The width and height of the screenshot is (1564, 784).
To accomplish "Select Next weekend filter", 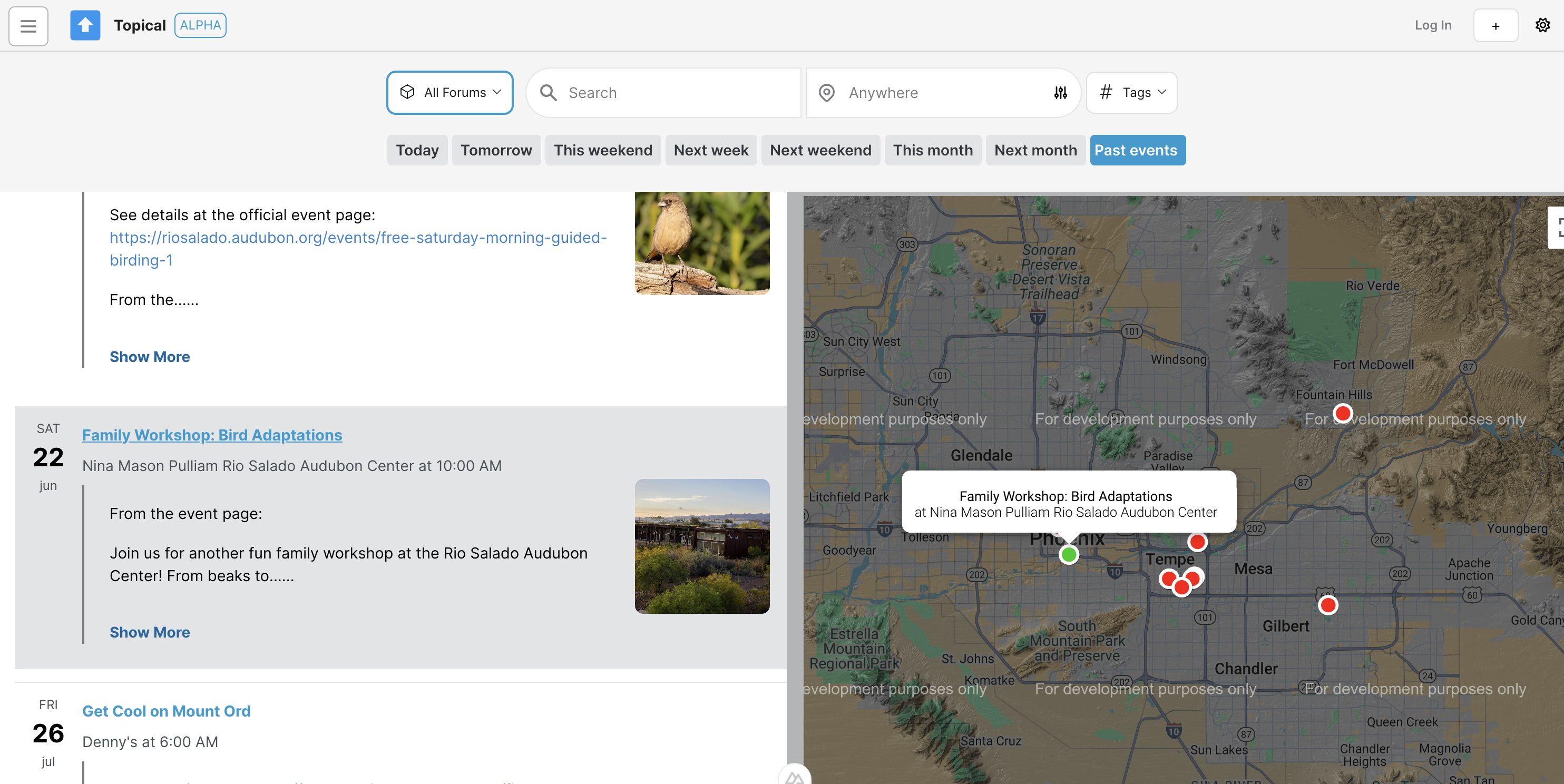I will tap(820, 150).
